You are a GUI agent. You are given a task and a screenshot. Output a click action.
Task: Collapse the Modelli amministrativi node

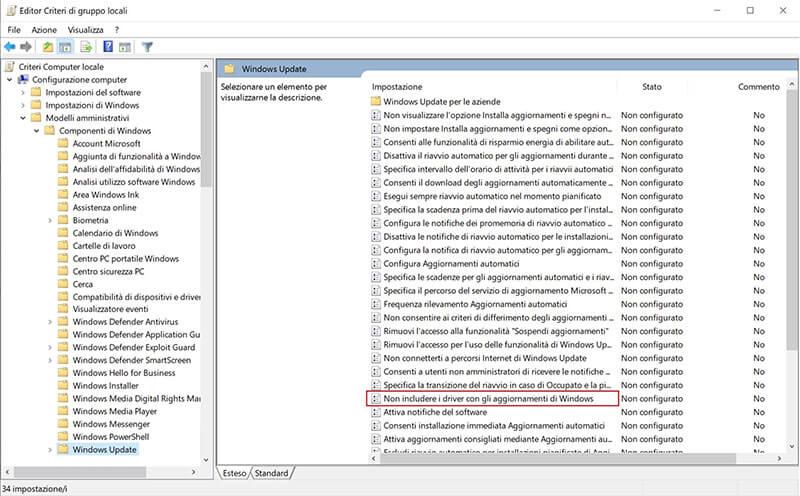22,118
